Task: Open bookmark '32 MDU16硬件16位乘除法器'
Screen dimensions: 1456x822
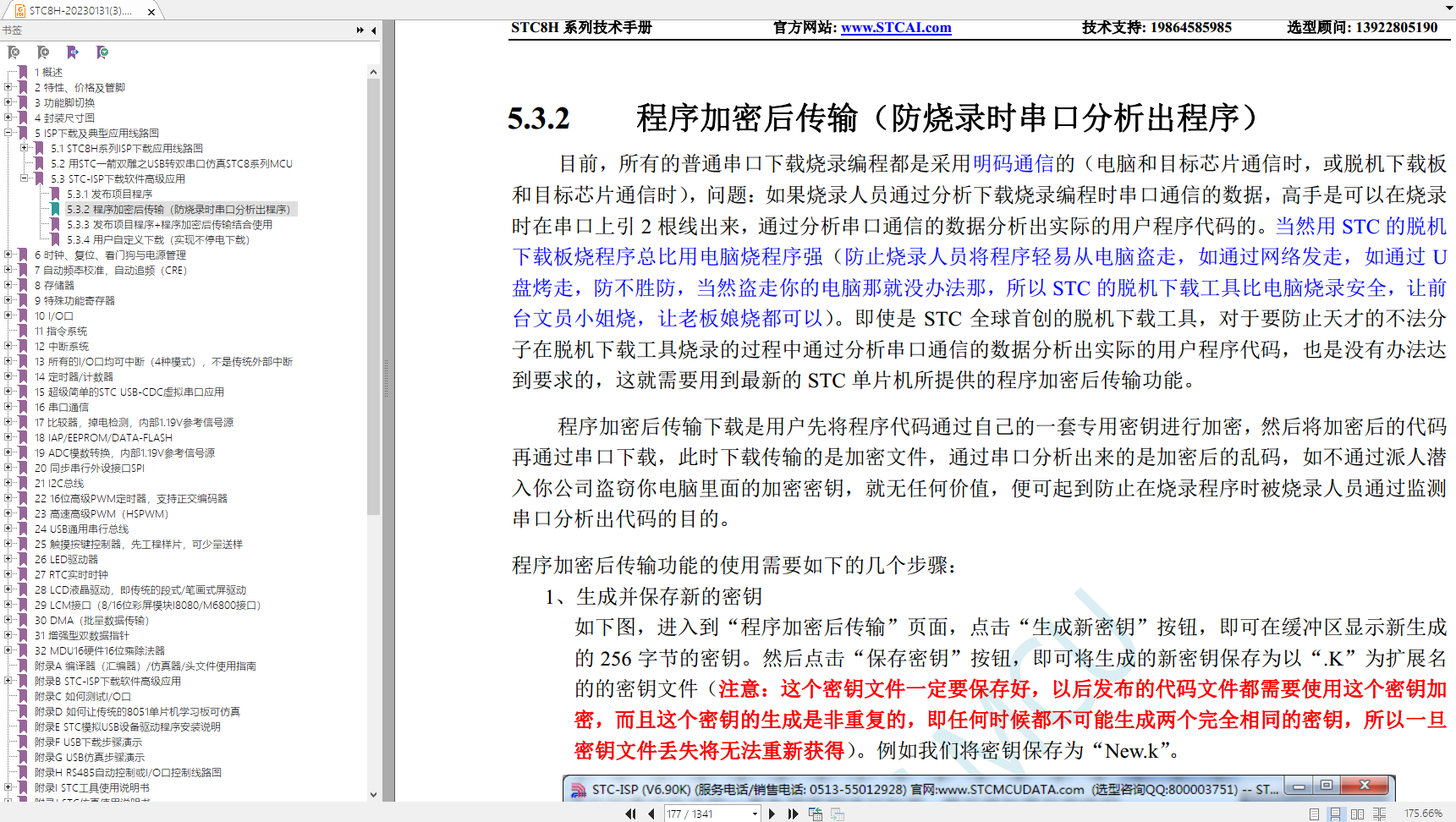Action: click(x=100, y=650)
